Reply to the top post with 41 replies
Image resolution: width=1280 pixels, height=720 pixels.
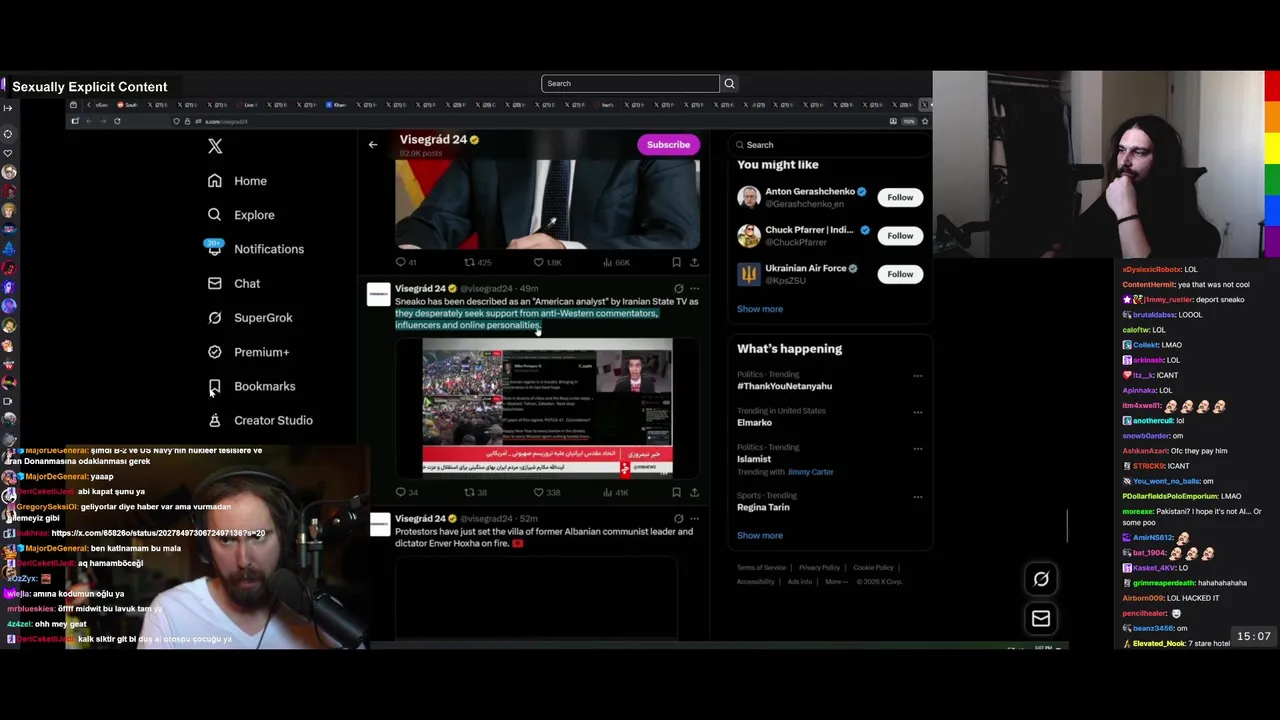[406, 262]
